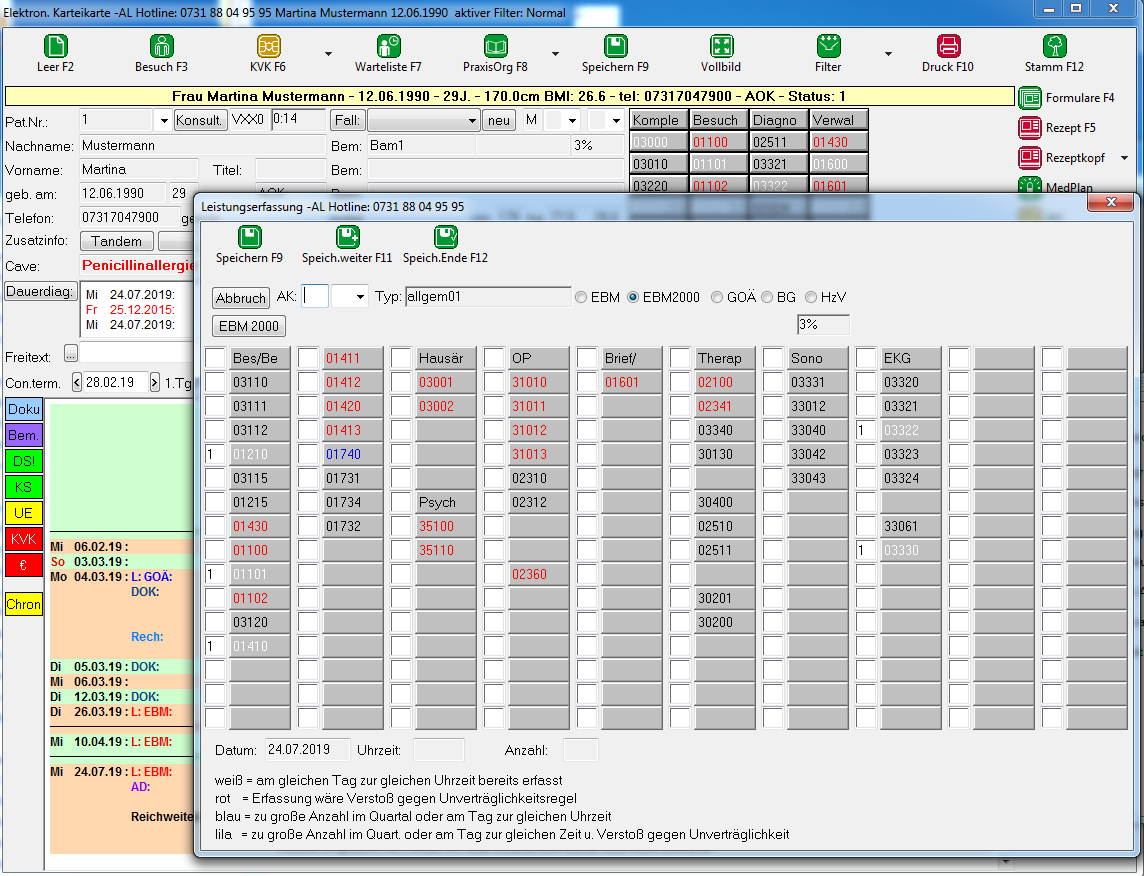Click the count box next to 03110

pos(215,382)
